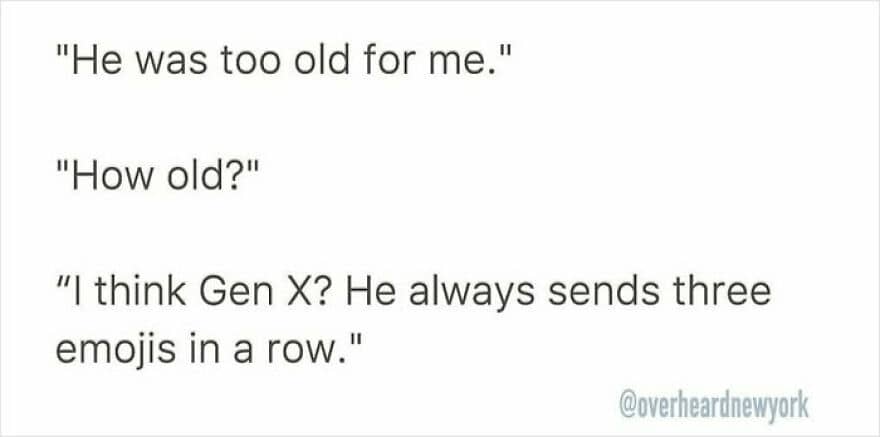Click "old?" in the second quote
This screenshot has height=437, width=880.
tap(213, 178)
